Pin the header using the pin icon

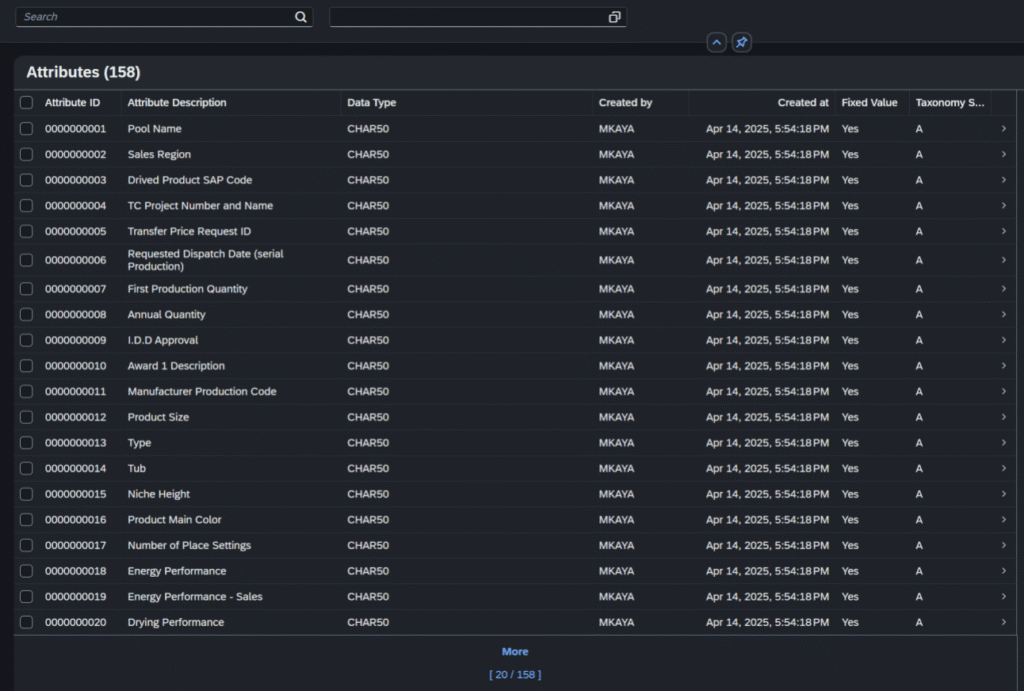tap(741, 43)
